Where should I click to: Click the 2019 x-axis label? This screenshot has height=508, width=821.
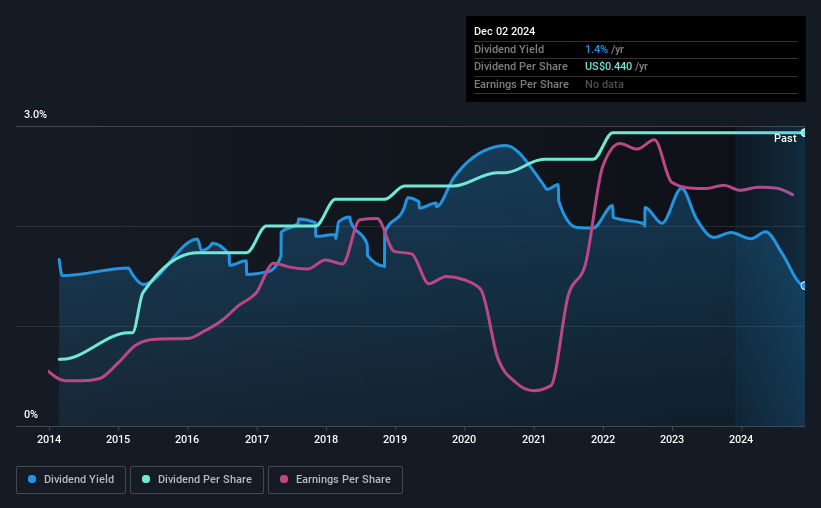point(395,439)
